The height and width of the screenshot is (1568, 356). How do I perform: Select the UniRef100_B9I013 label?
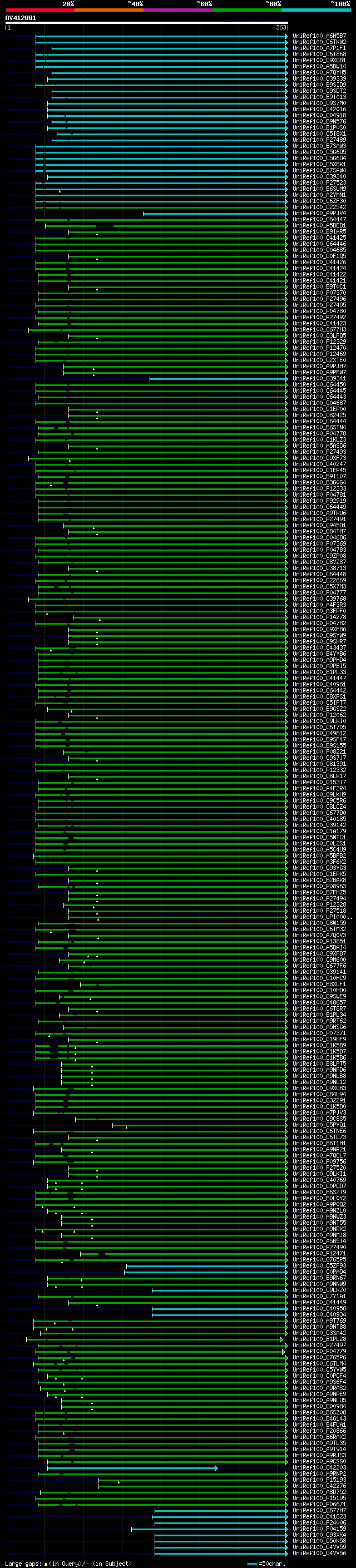(x=319, y=97)
